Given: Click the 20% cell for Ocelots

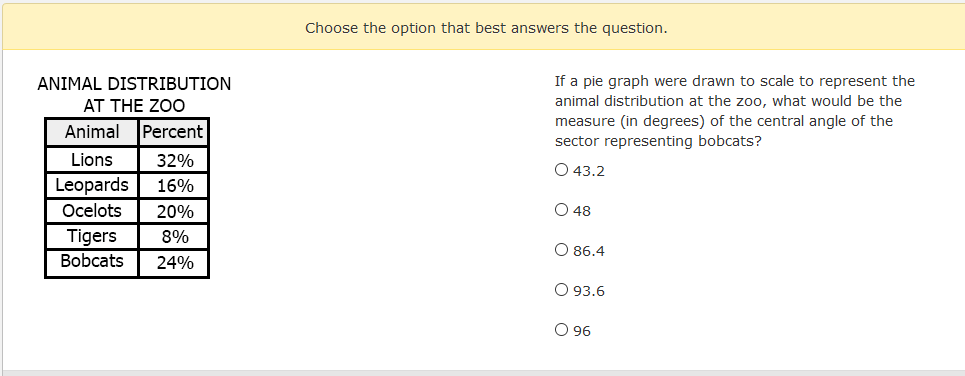Looking at the screenshot, I should [174, 211].
